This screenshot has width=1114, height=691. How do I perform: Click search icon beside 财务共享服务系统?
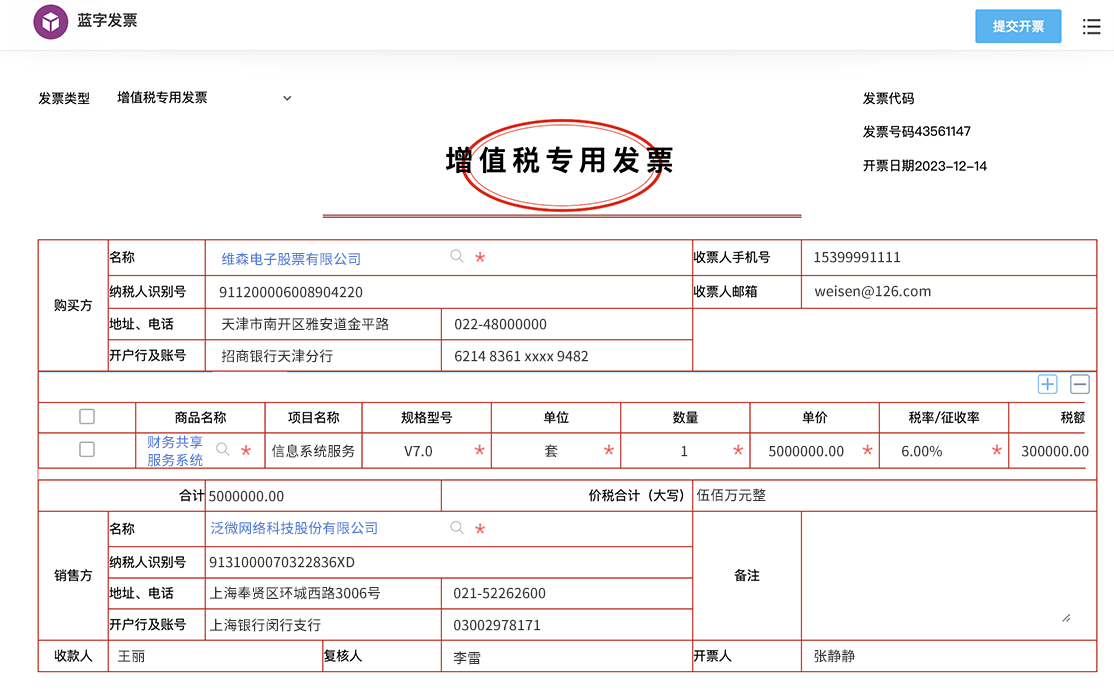pos(223,450)
